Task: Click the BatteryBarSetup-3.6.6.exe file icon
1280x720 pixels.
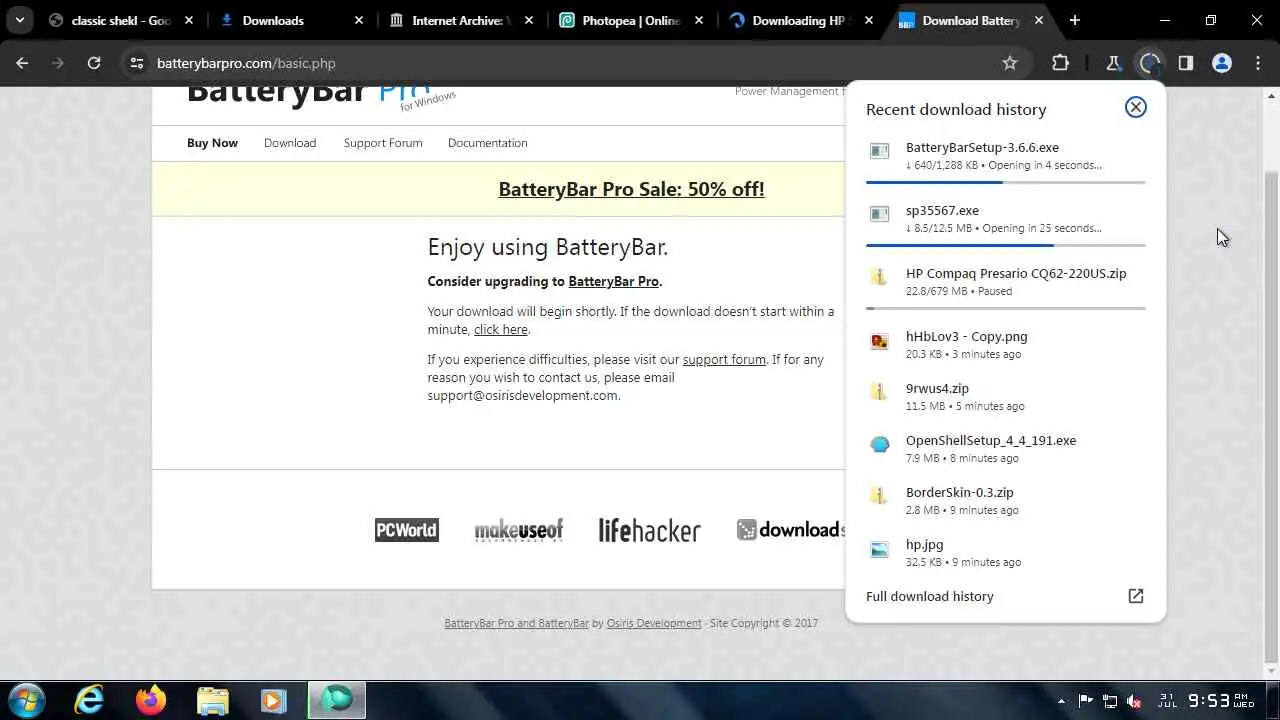Action: (x=879, y=152)
